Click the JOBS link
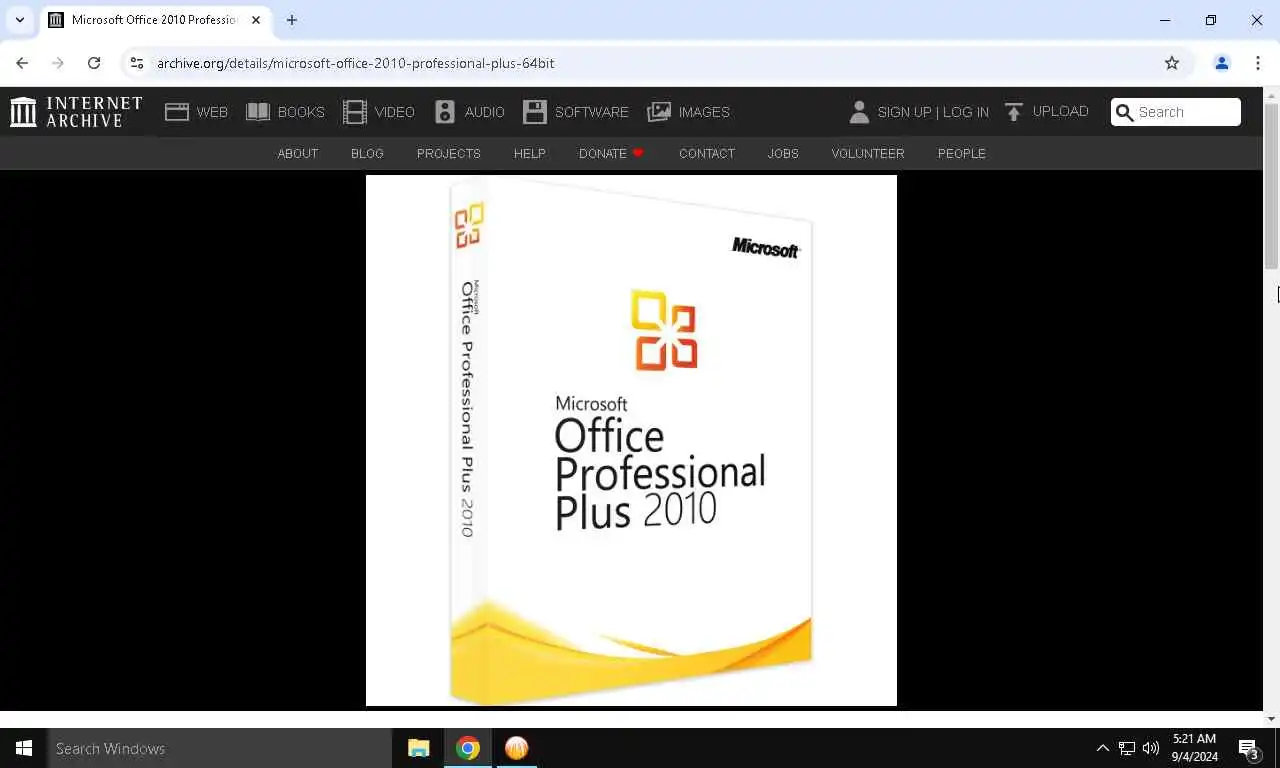The image size is (1280, 768). click(783, 153)
